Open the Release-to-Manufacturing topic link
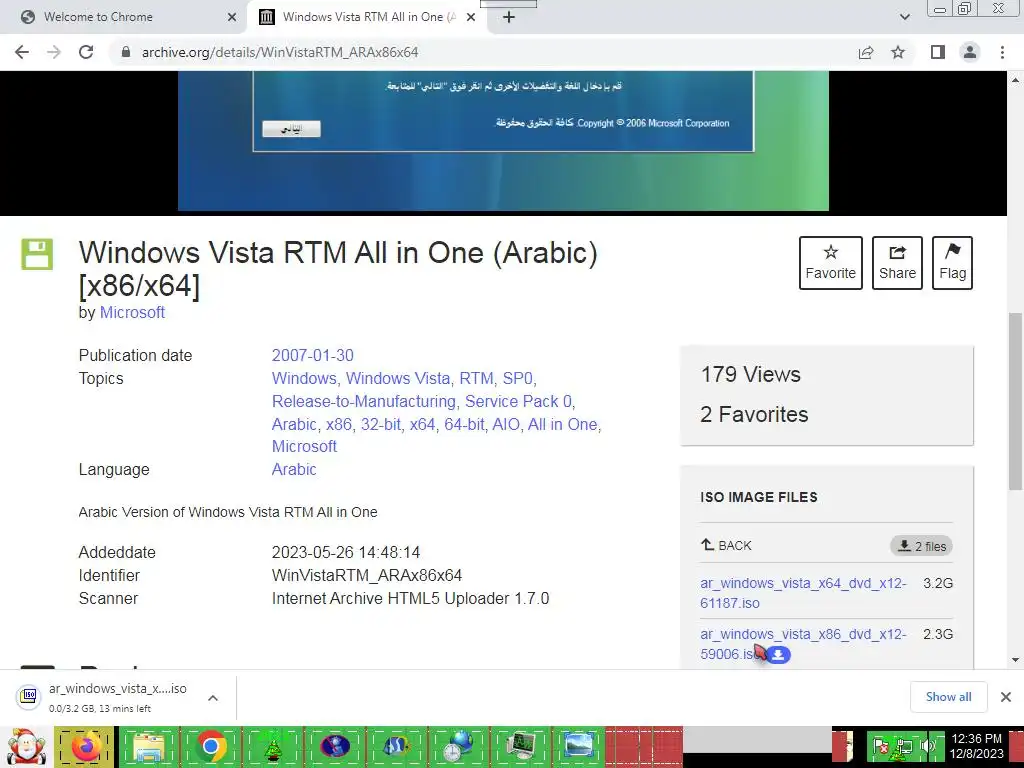Image resolution: width=1024 pixels, height=768 pixels. pyautogui.click(x=364, y=401)
